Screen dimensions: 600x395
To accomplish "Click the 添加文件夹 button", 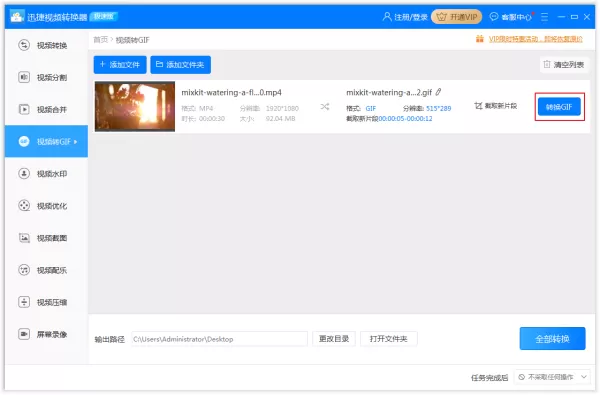I will 180,65.
